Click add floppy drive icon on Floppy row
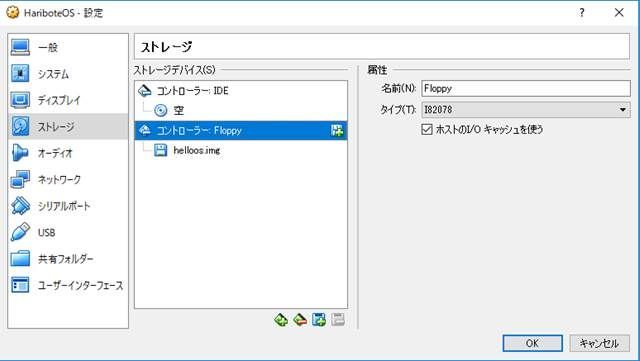Viewport: 640px width, 361px height. [x=337, y=131]
